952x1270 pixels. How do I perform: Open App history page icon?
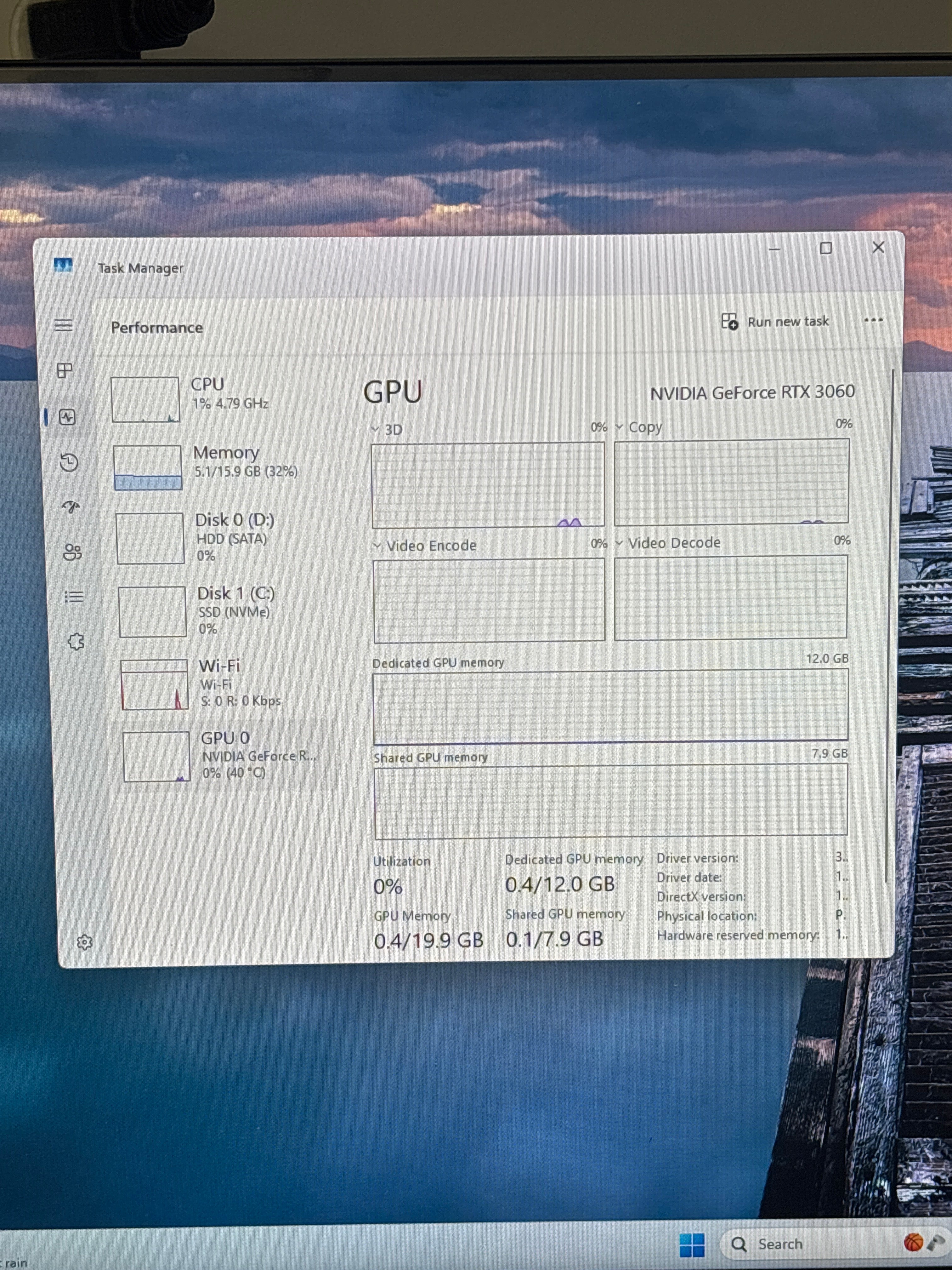click(x=70, y=462)
